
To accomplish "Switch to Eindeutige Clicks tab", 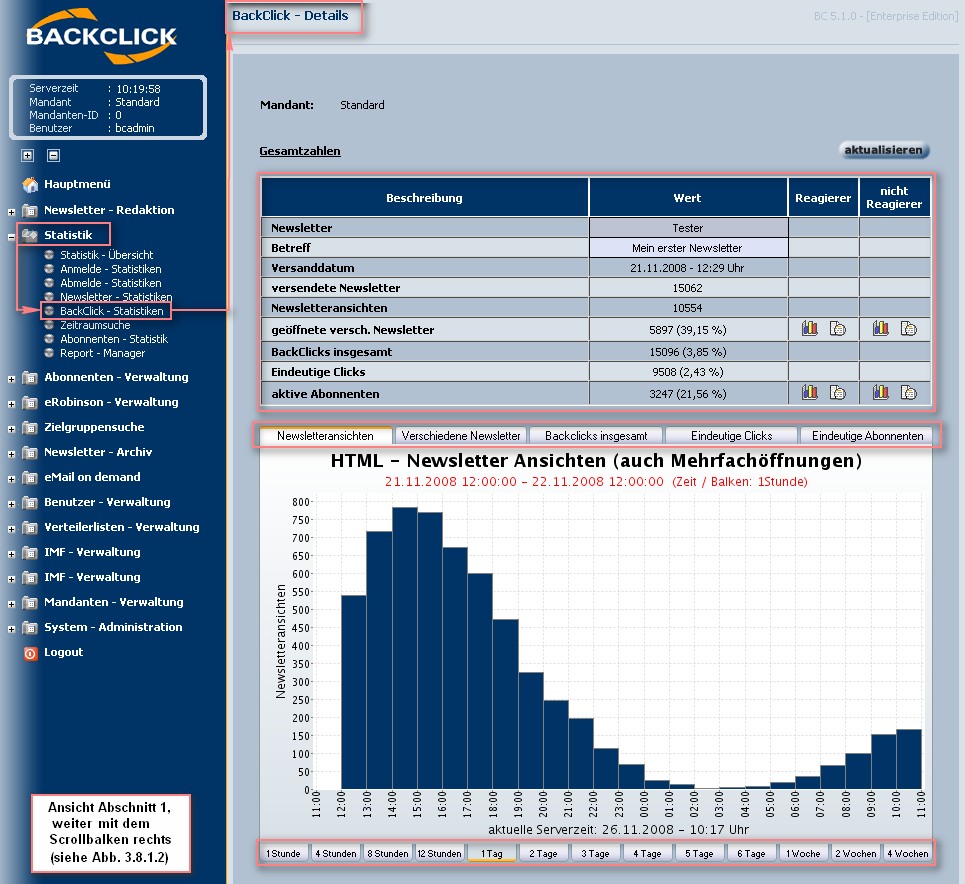I will 731,436.
